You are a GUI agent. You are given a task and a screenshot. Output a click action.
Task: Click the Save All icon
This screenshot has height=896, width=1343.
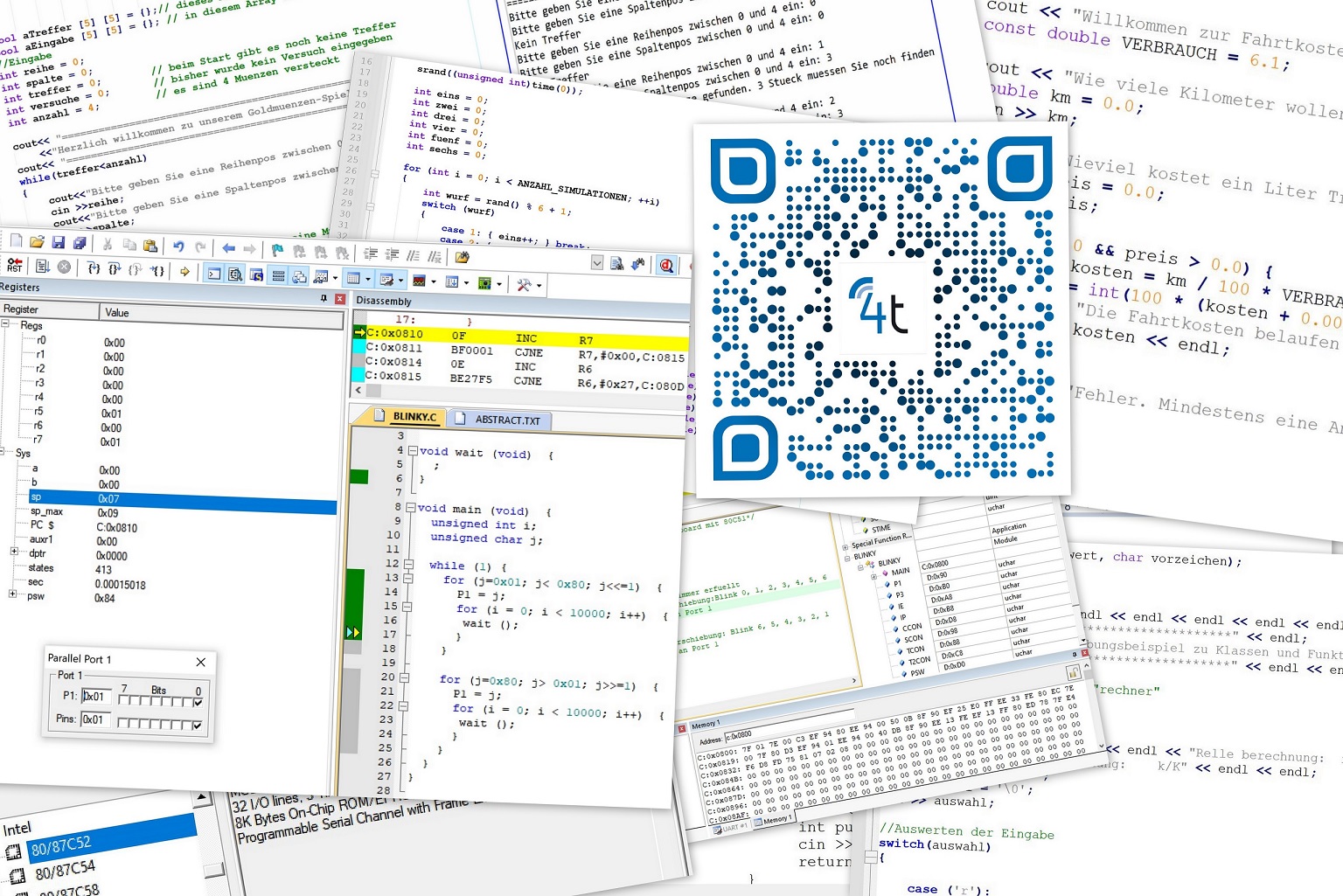point(80,243)
